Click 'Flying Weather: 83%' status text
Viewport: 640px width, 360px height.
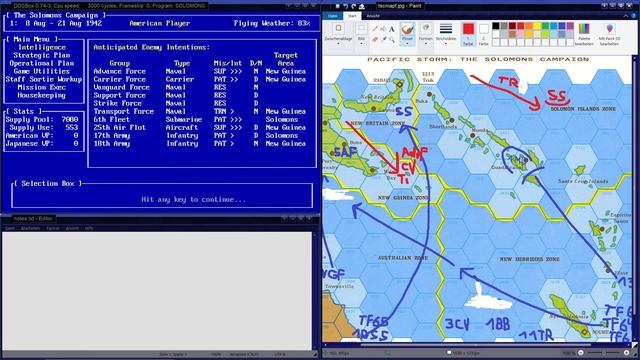coord(272,23)
